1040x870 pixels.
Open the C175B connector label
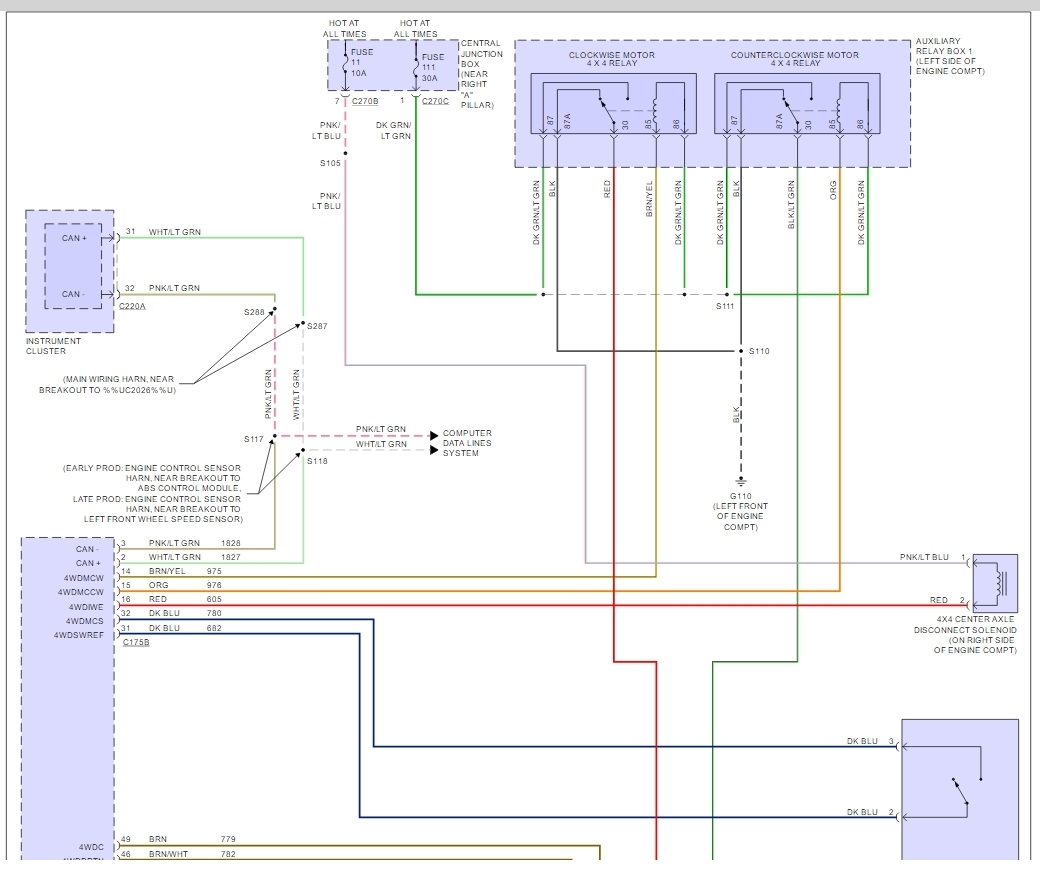point(136,643)
